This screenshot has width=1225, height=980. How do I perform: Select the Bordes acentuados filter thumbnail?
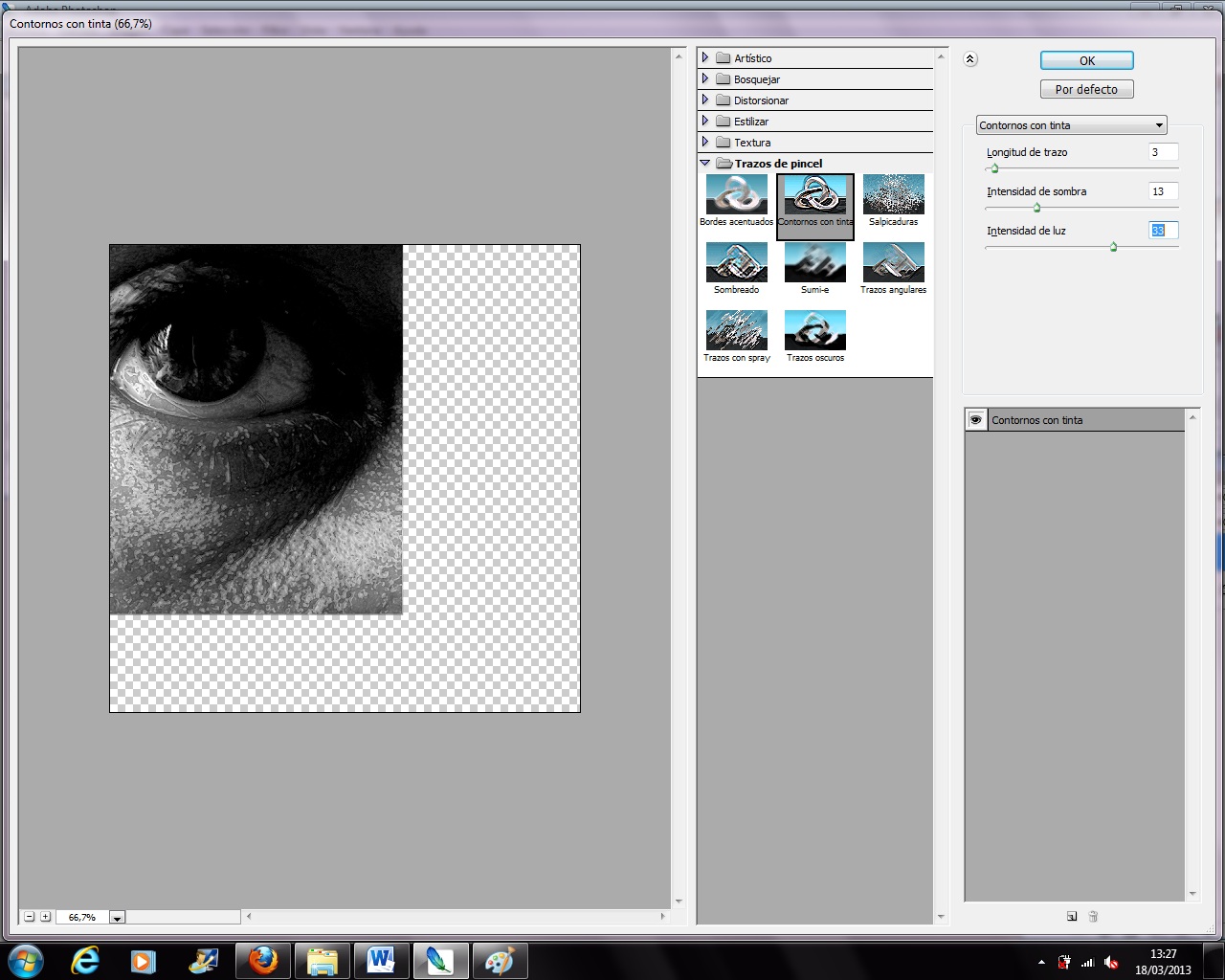click(736, 194)
